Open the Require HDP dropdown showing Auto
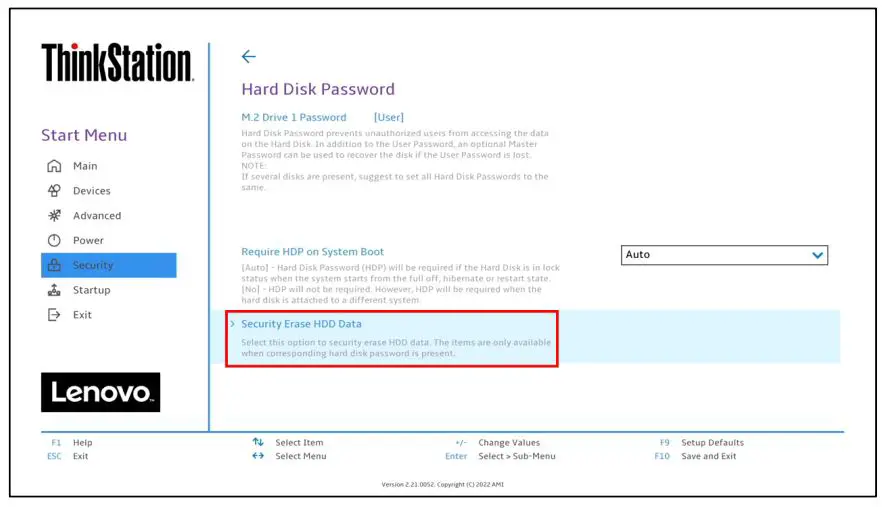The width and height of the screenshot is (889, 507). point(724,255)
